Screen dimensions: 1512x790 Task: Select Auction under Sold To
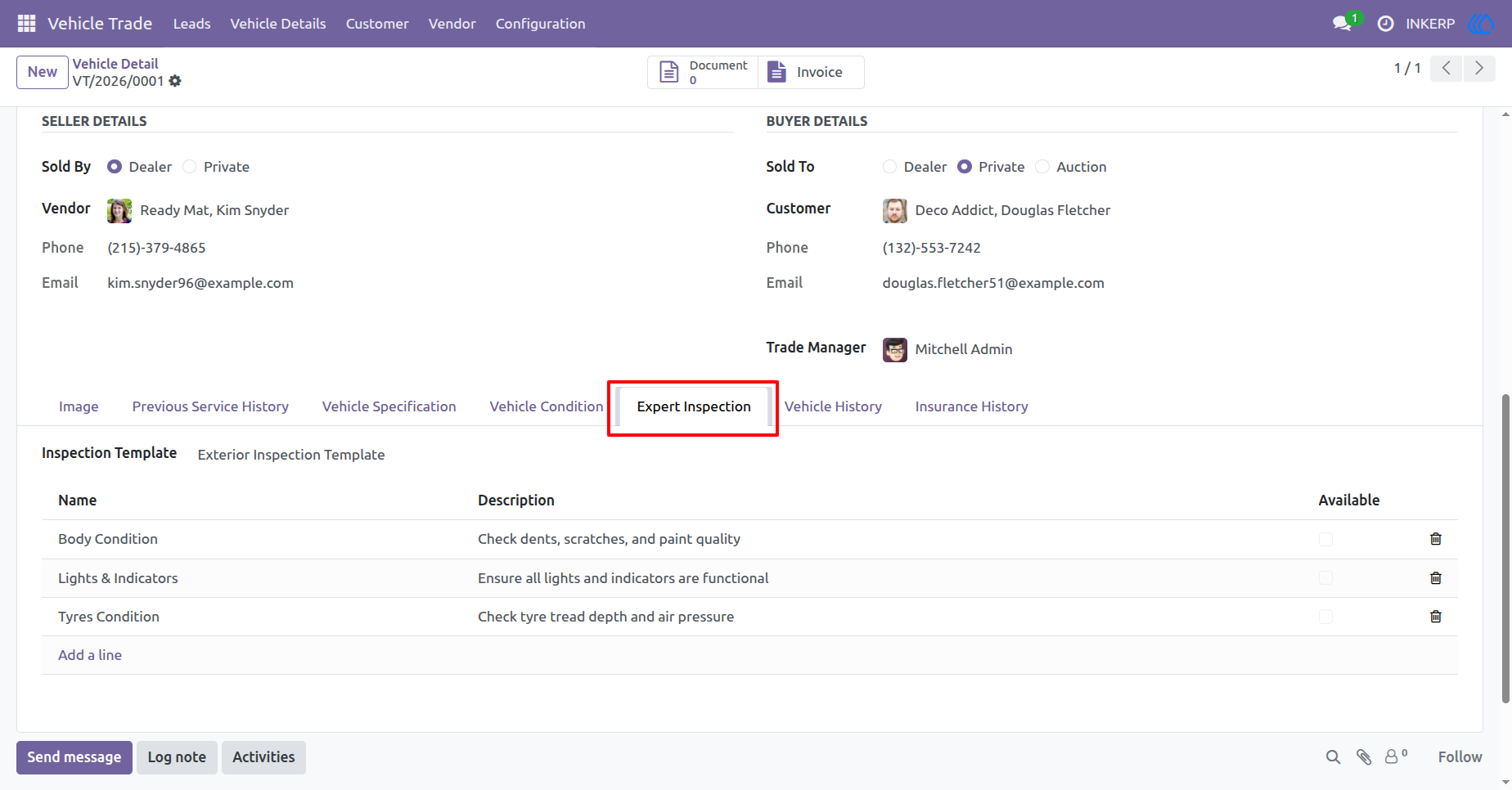tap(1042, 167)
